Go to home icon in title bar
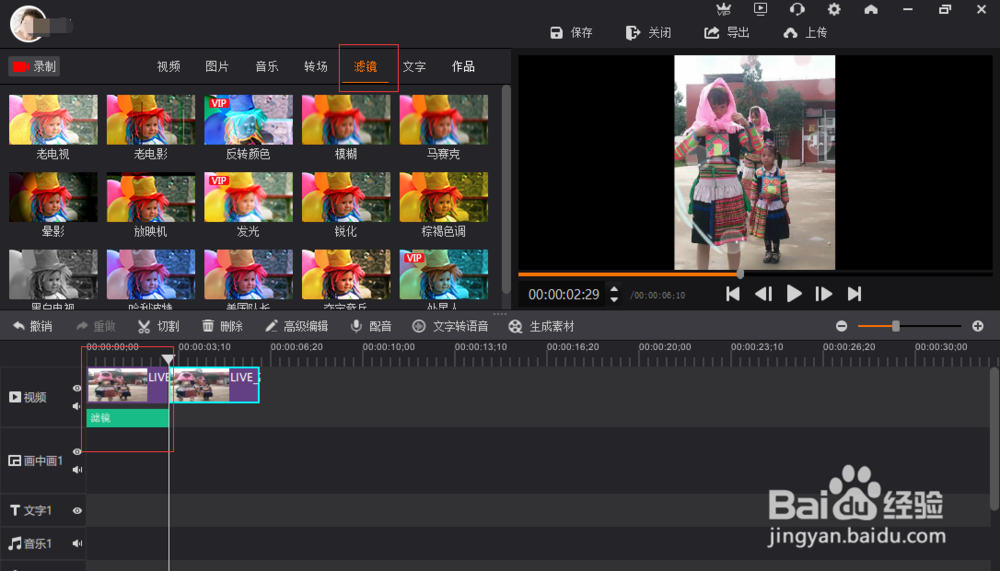 (x=871, y=9)
